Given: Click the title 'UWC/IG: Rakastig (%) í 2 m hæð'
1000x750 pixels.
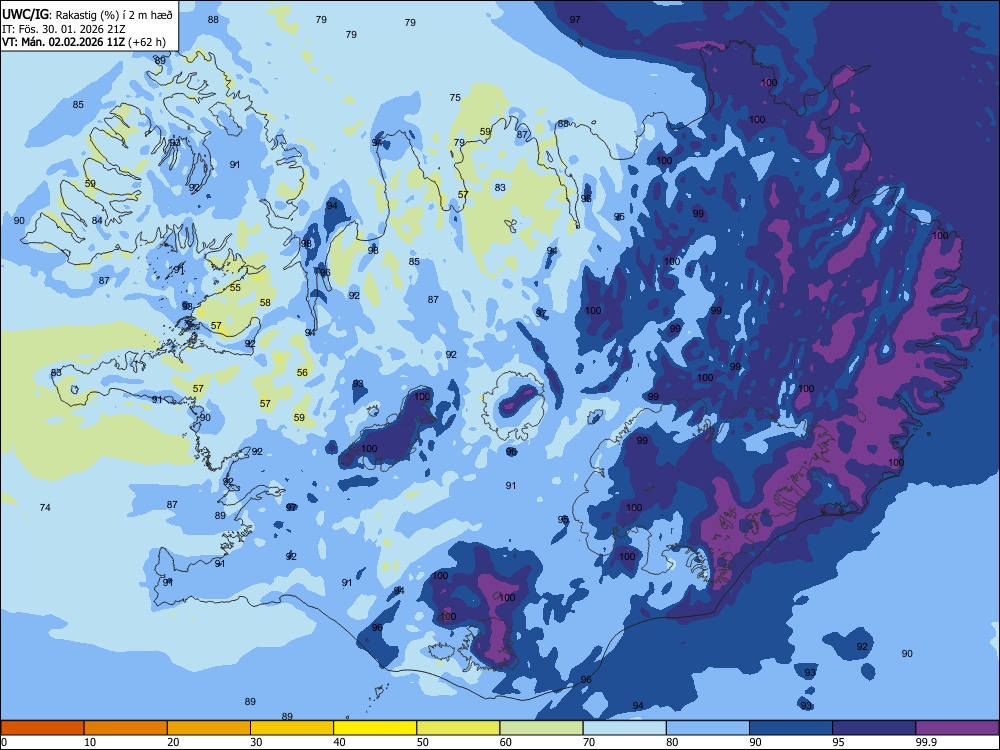Looking at the screenshot, I should (x=87, y=15).
